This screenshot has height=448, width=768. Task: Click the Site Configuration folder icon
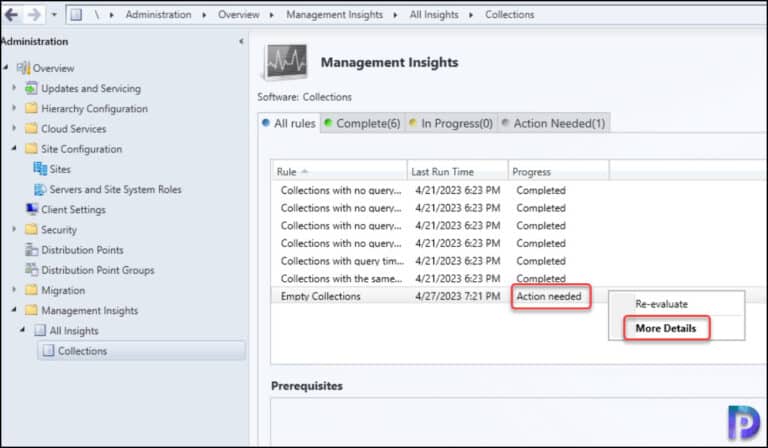pyautogui.click(x=31, y=148)
